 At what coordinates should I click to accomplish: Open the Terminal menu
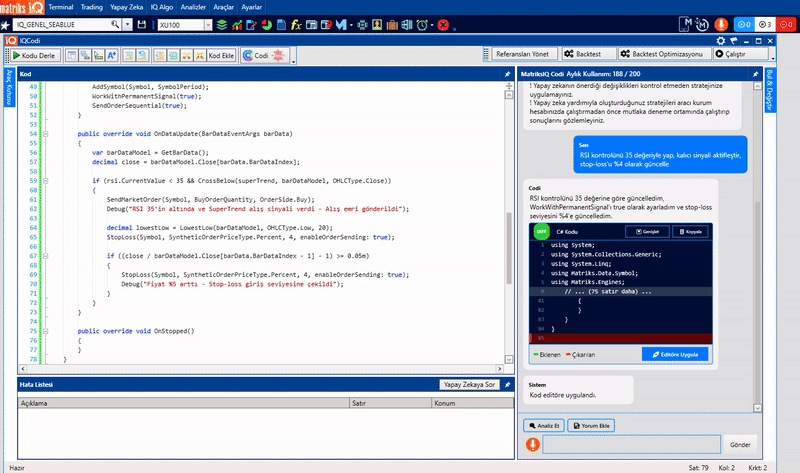tap(61, 7)
